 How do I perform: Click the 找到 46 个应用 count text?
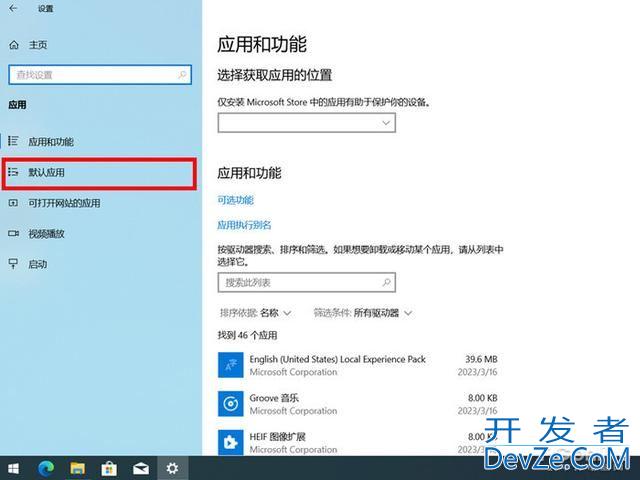click(247, 336)
